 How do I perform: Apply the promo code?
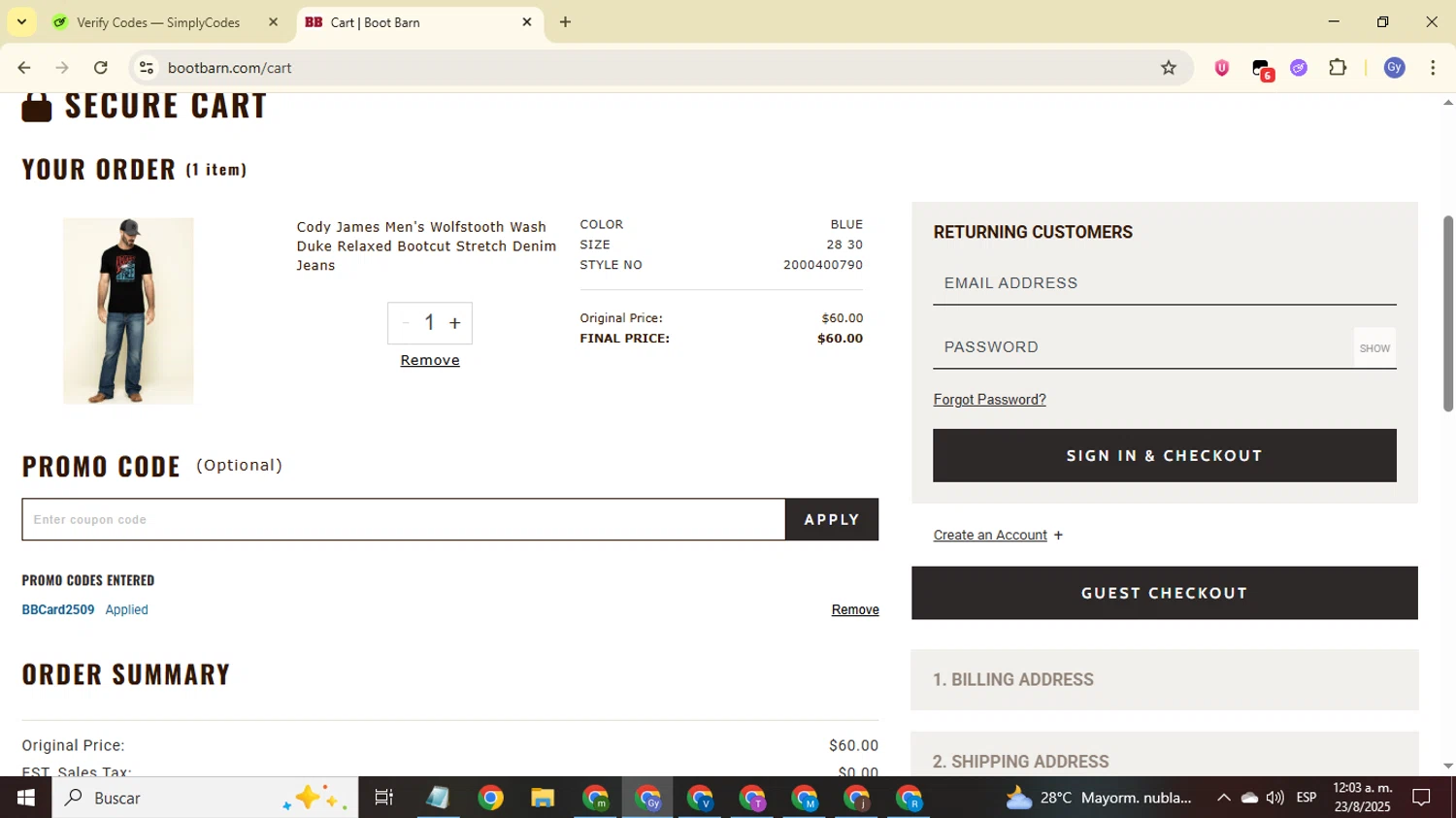(832, 519)
